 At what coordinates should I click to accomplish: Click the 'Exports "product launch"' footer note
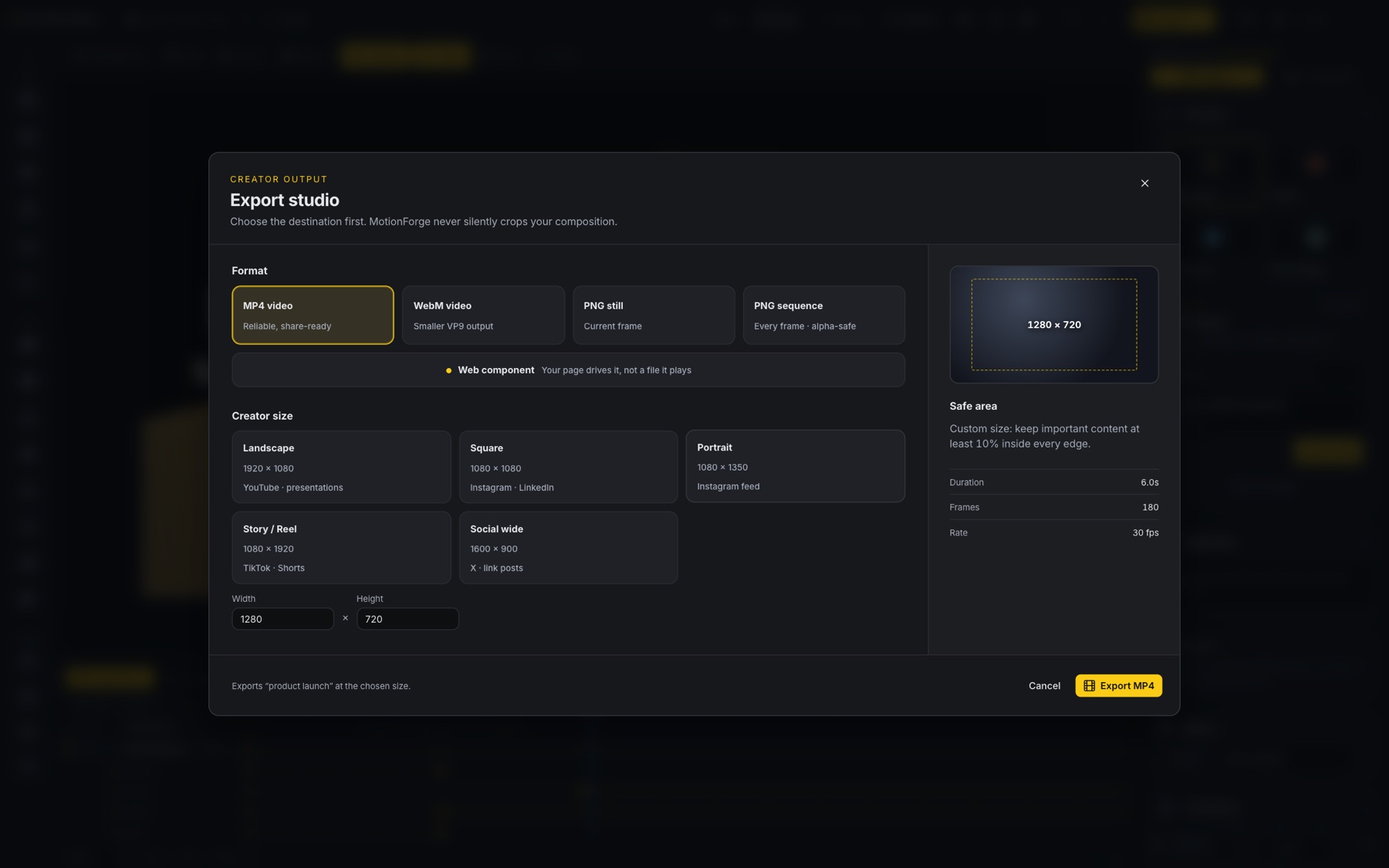pos(321,686)
